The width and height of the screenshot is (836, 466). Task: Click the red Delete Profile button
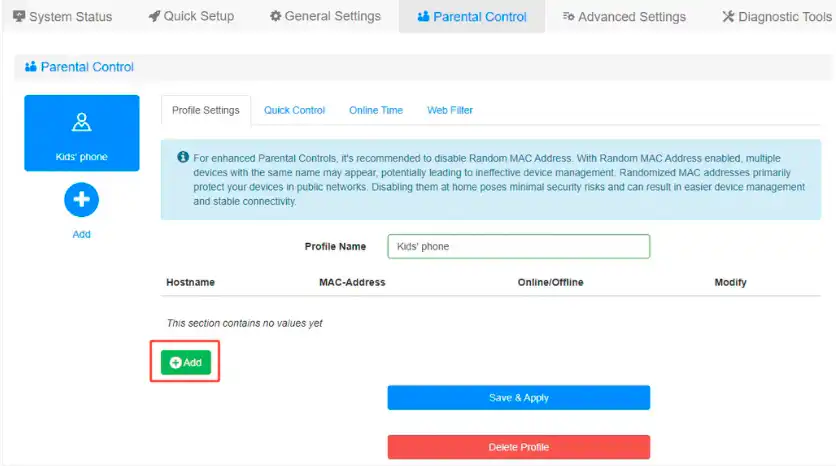pyautogui.click(x=518, y=447)
